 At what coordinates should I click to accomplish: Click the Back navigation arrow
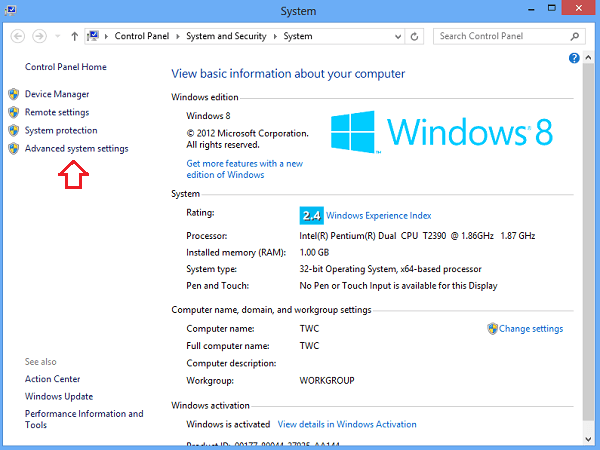click(x=18, y=36)
